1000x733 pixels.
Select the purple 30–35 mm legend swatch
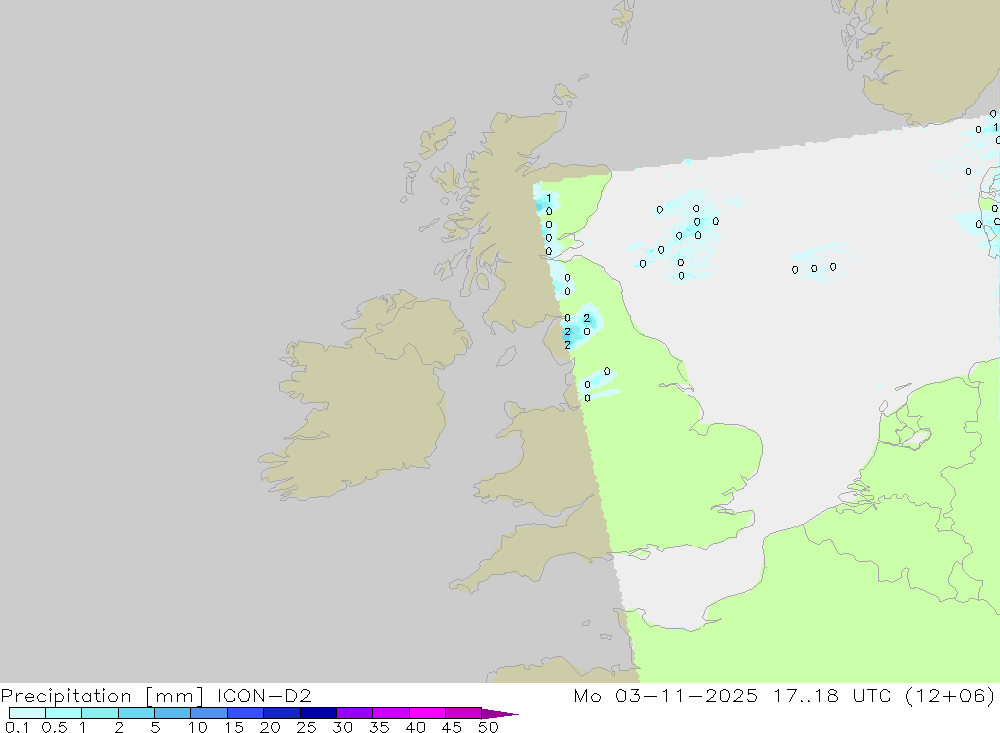pyautogui.click(x=354, y=713)
